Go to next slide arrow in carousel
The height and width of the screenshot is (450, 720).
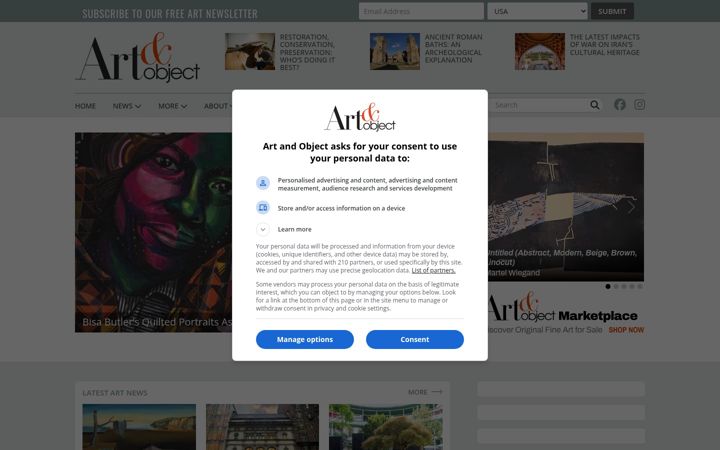[x=631, y=207]
